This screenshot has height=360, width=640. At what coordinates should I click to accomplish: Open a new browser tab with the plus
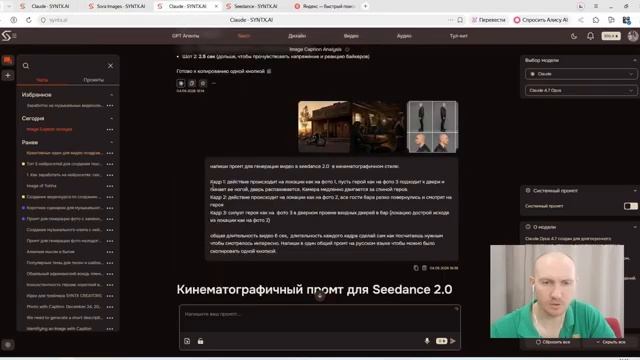tap(365, 6)
